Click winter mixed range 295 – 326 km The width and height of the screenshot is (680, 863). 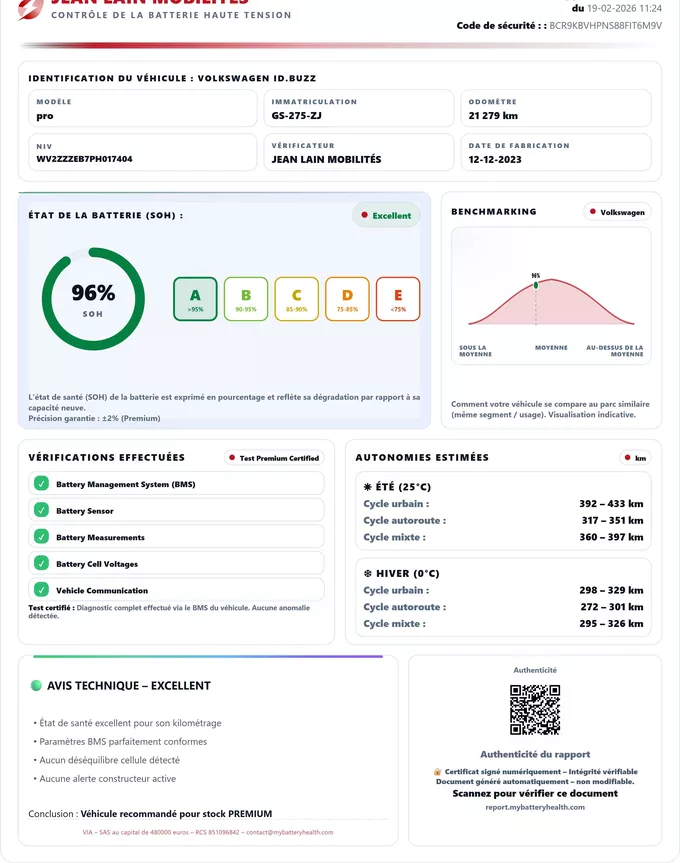(x=611, y=624)
